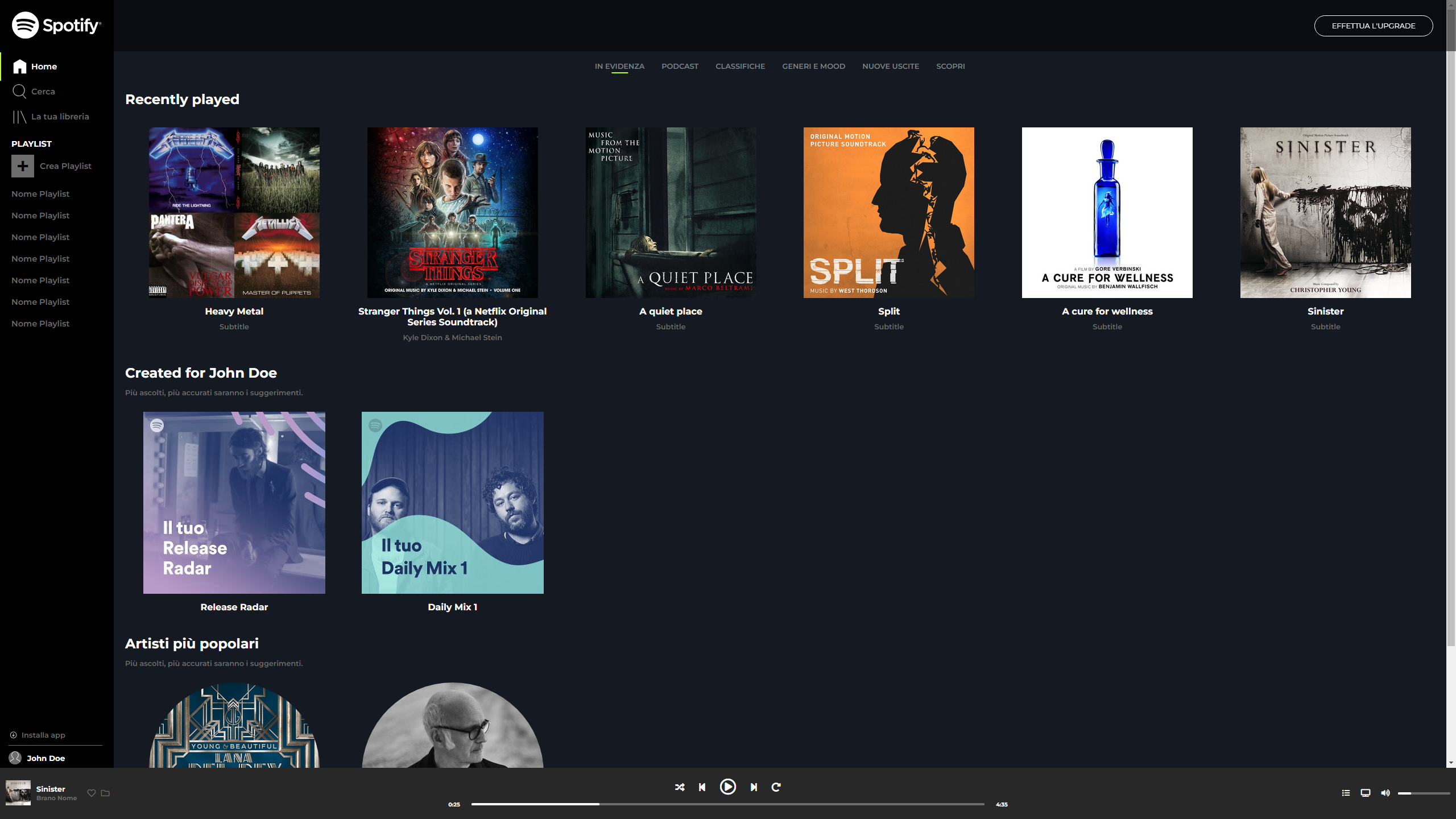Click the Stranger Things album title text

[x=453, y=317]
